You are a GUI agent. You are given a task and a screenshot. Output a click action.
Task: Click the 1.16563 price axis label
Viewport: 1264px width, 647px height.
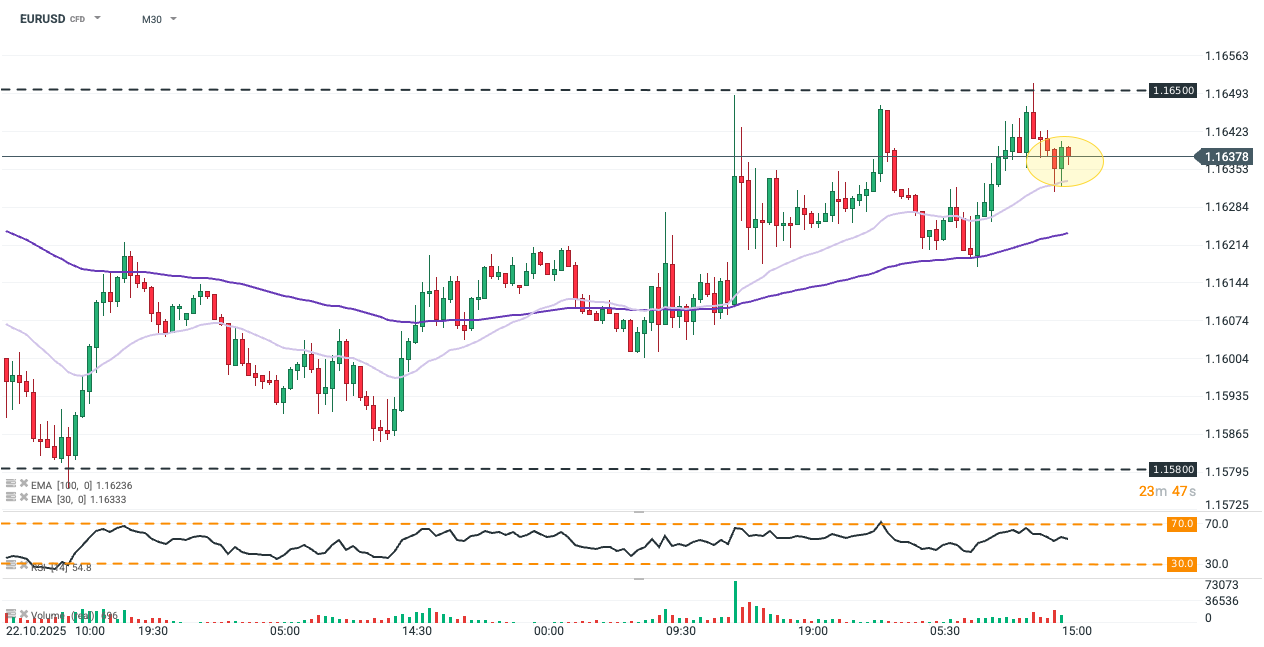tap(1226, 56)
